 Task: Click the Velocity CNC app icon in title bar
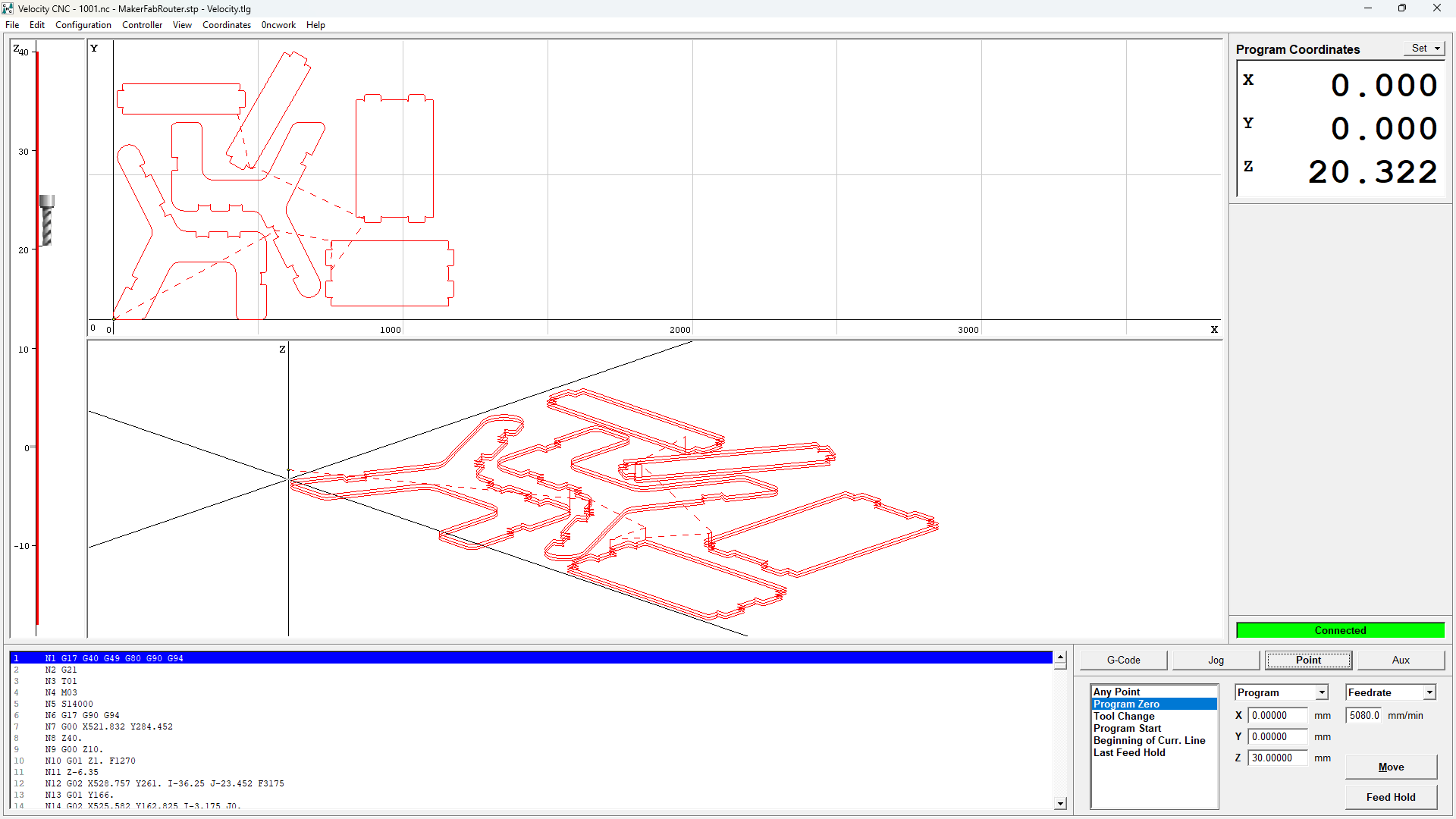(8, 8)
